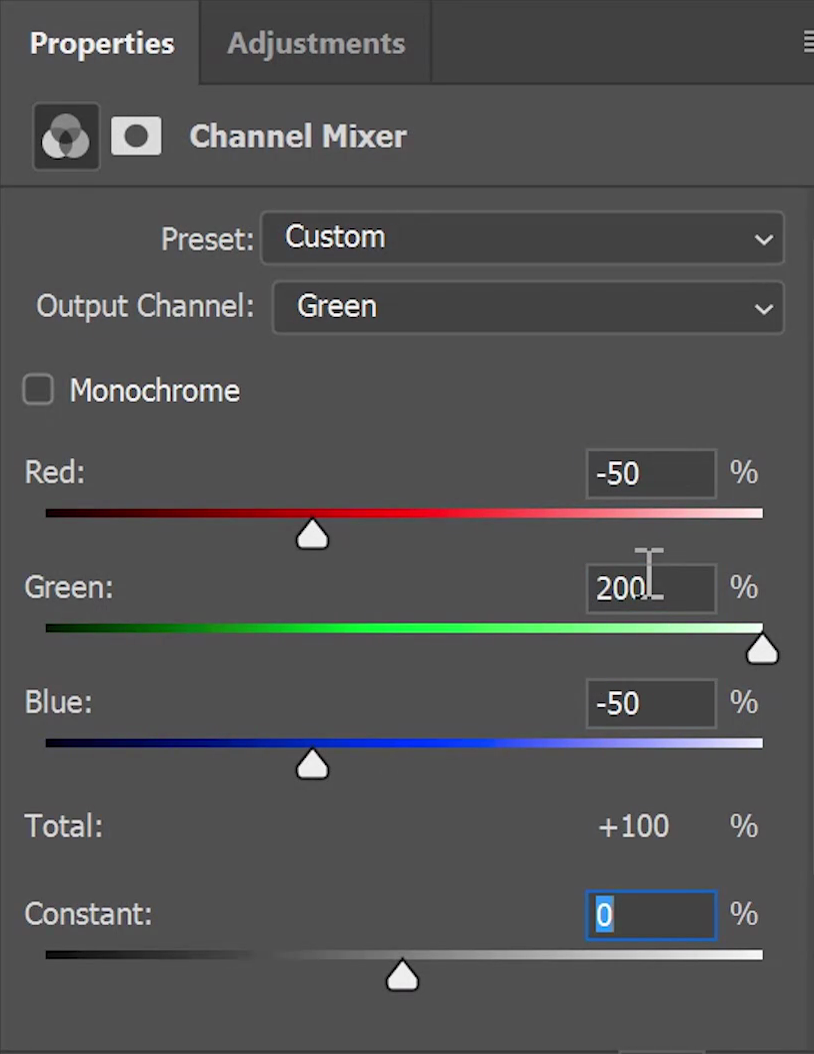Click the Monochrome label text
This screenshot has height=1054, width=814.
coord(155,391)
